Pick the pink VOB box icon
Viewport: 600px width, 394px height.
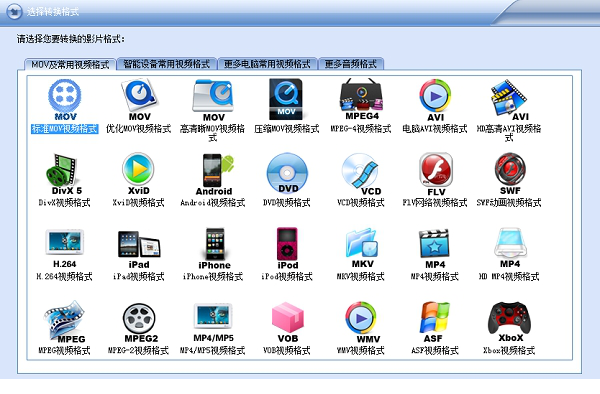click(288, 322)
